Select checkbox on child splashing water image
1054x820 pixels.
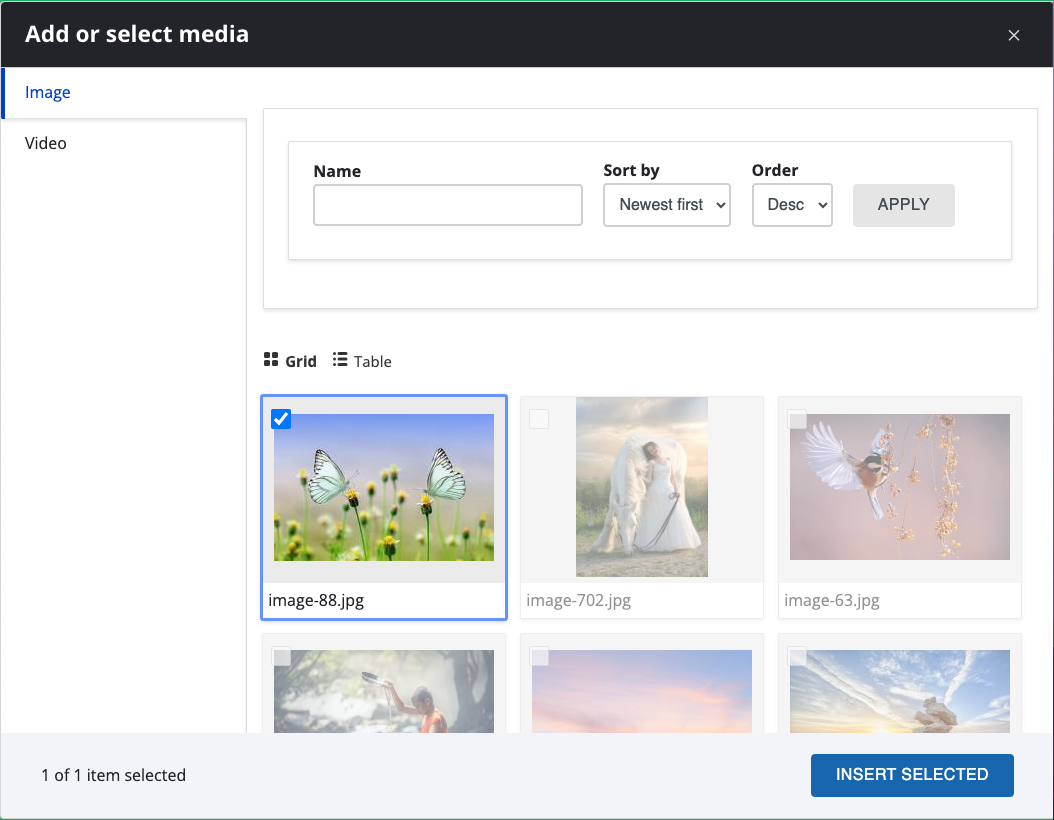[282, 657]
